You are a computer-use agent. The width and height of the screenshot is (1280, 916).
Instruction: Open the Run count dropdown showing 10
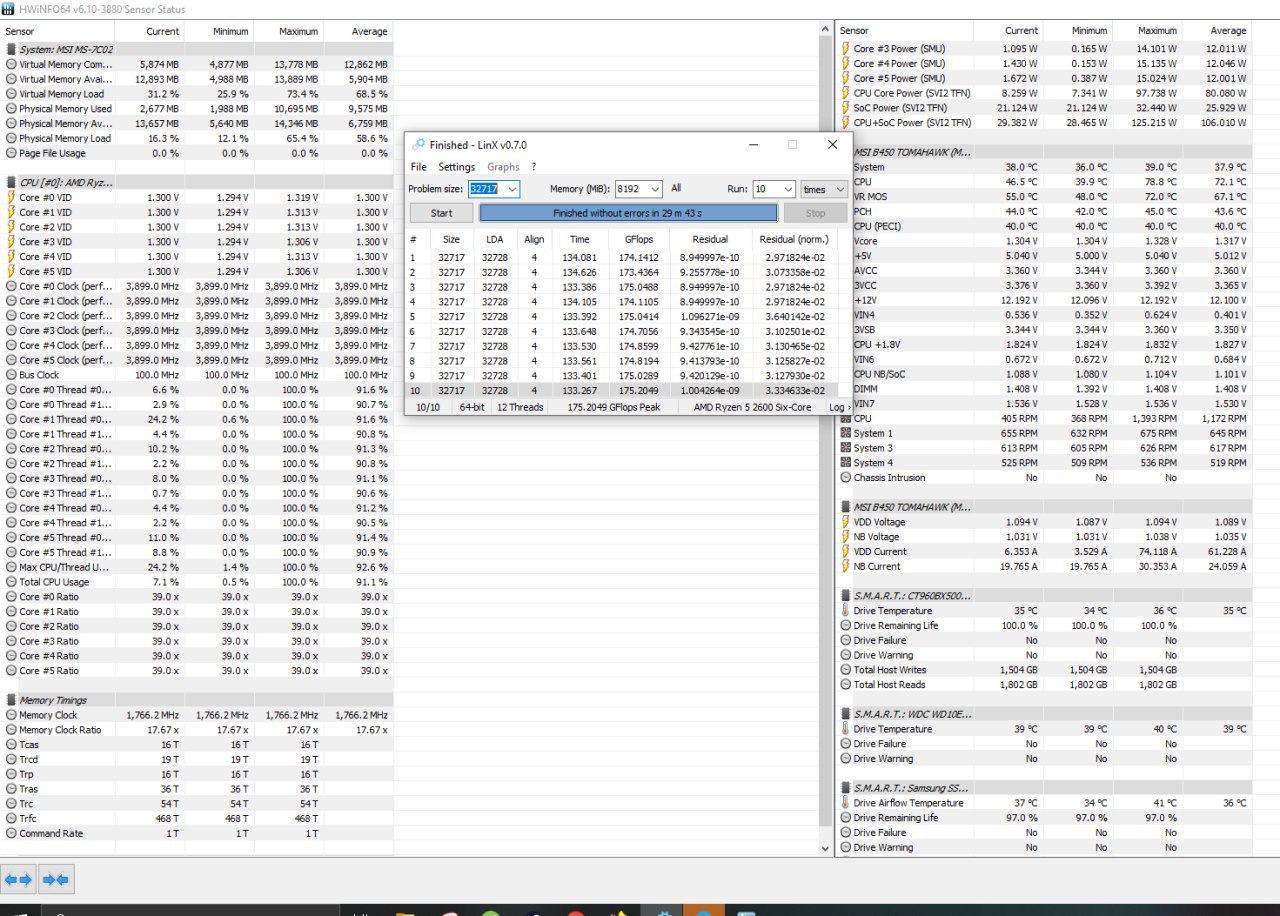click(787, 189)
